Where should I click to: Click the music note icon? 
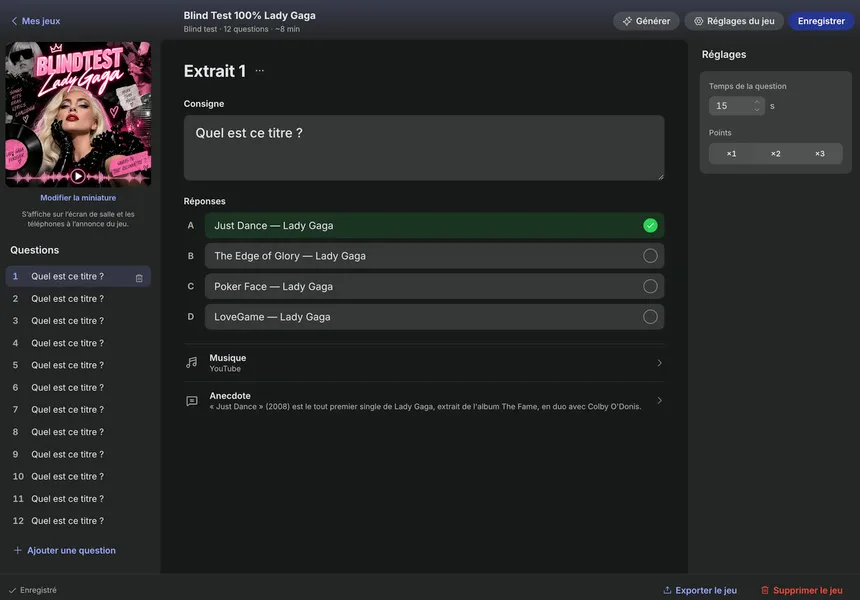pos(191,363)
